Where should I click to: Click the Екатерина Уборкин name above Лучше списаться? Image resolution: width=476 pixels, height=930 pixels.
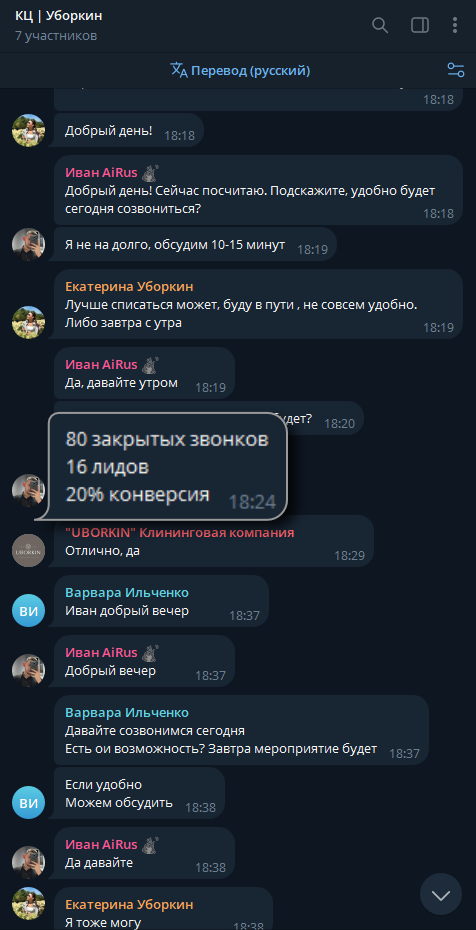click(129, 287)
